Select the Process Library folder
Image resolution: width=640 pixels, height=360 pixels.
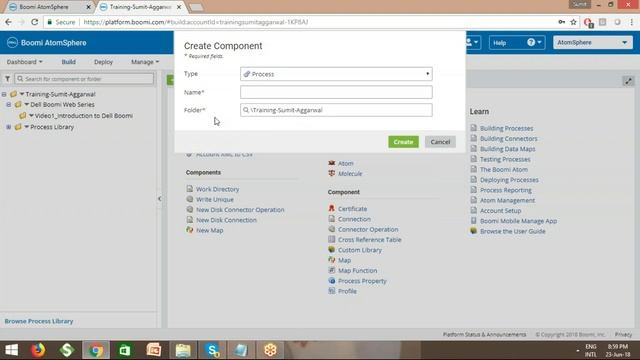(x=52, y=127)
